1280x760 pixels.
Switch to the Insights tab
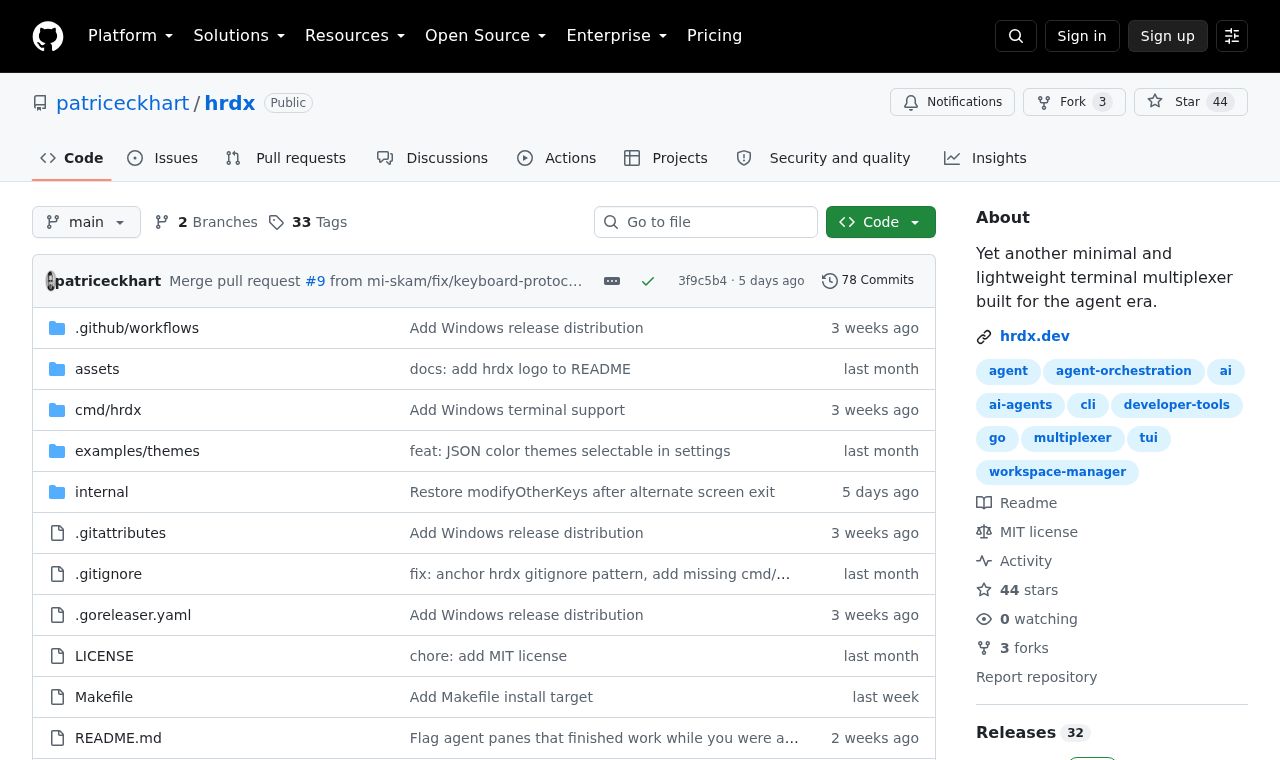pos(985,158)
